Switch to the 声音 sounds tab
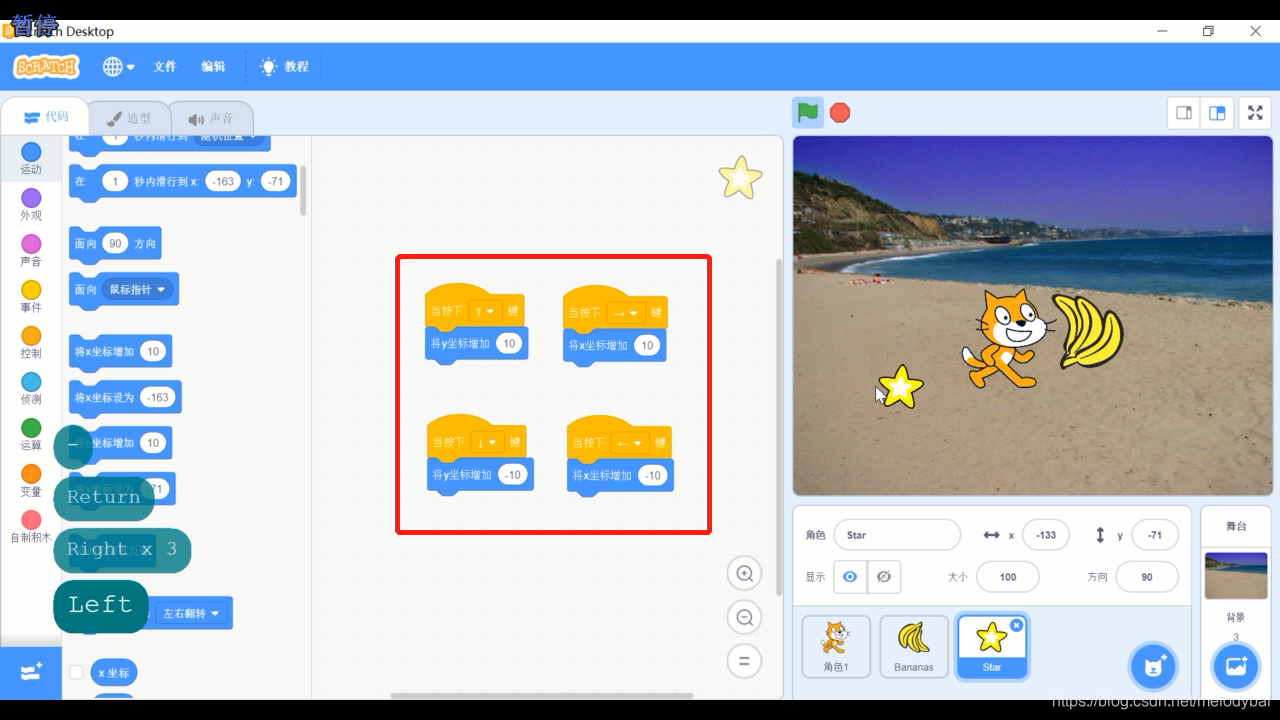Viewport: 1280px width, 720px height. point(210,119)
